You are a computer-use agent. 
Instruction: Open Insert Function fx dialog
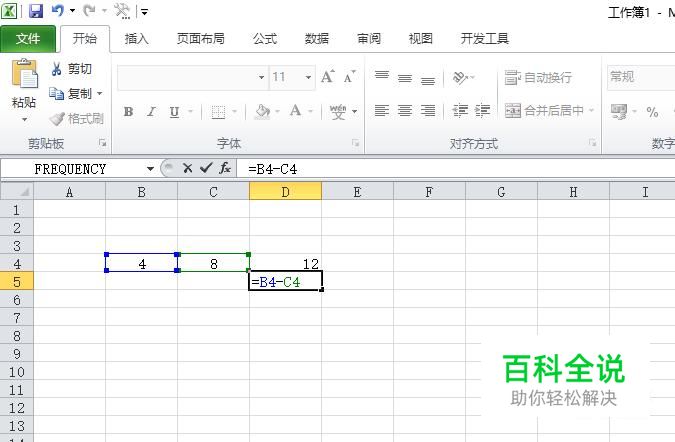click(225, 168)
